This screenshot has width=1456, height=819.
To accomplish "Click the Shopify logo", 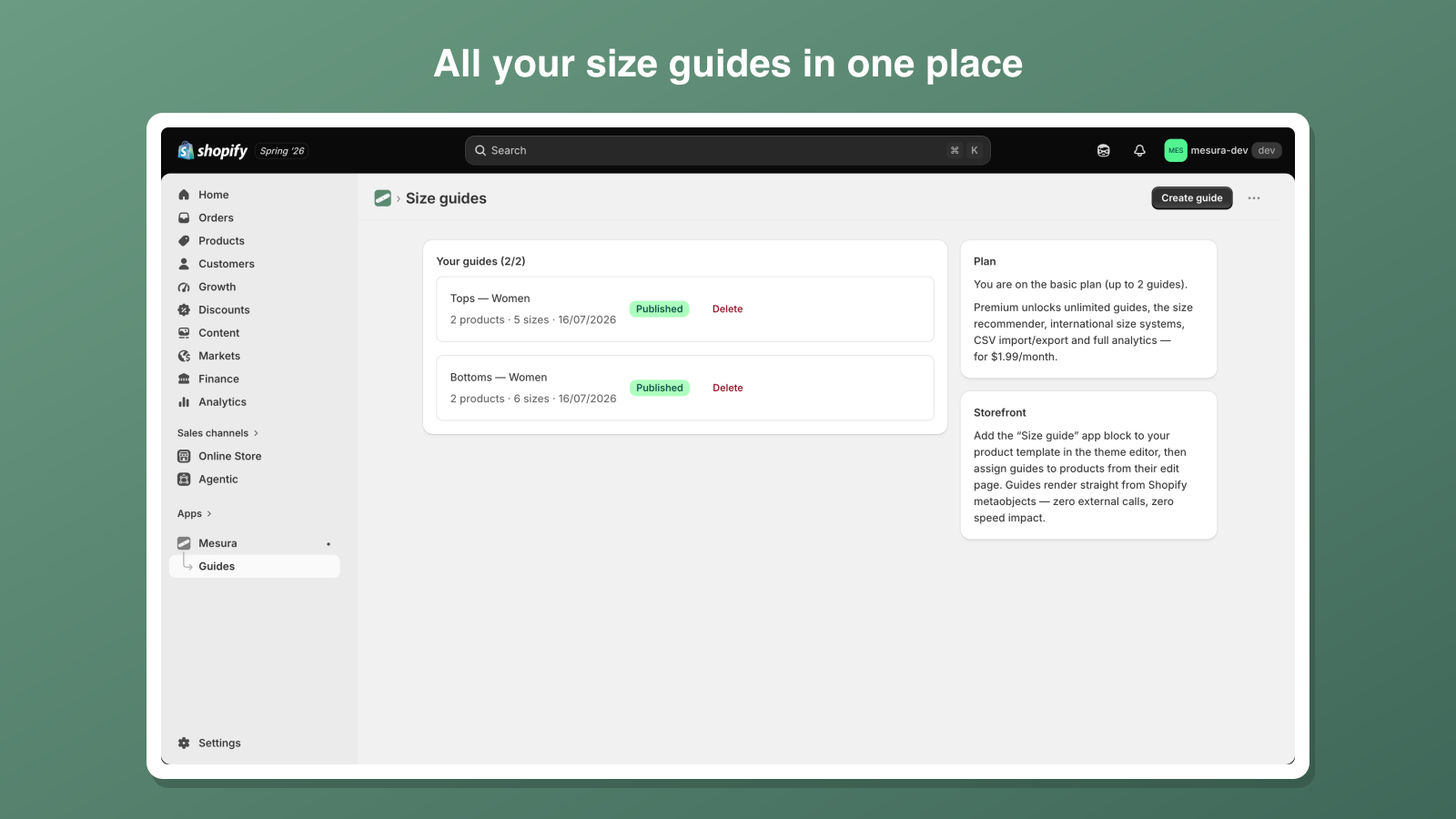I will coord(212,151).
